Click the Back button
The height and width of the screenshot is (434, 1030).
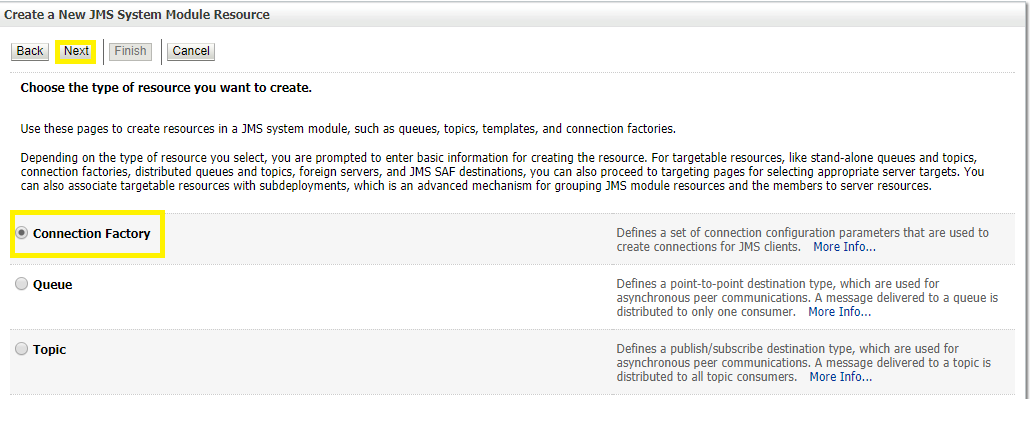tap(30, 51)
